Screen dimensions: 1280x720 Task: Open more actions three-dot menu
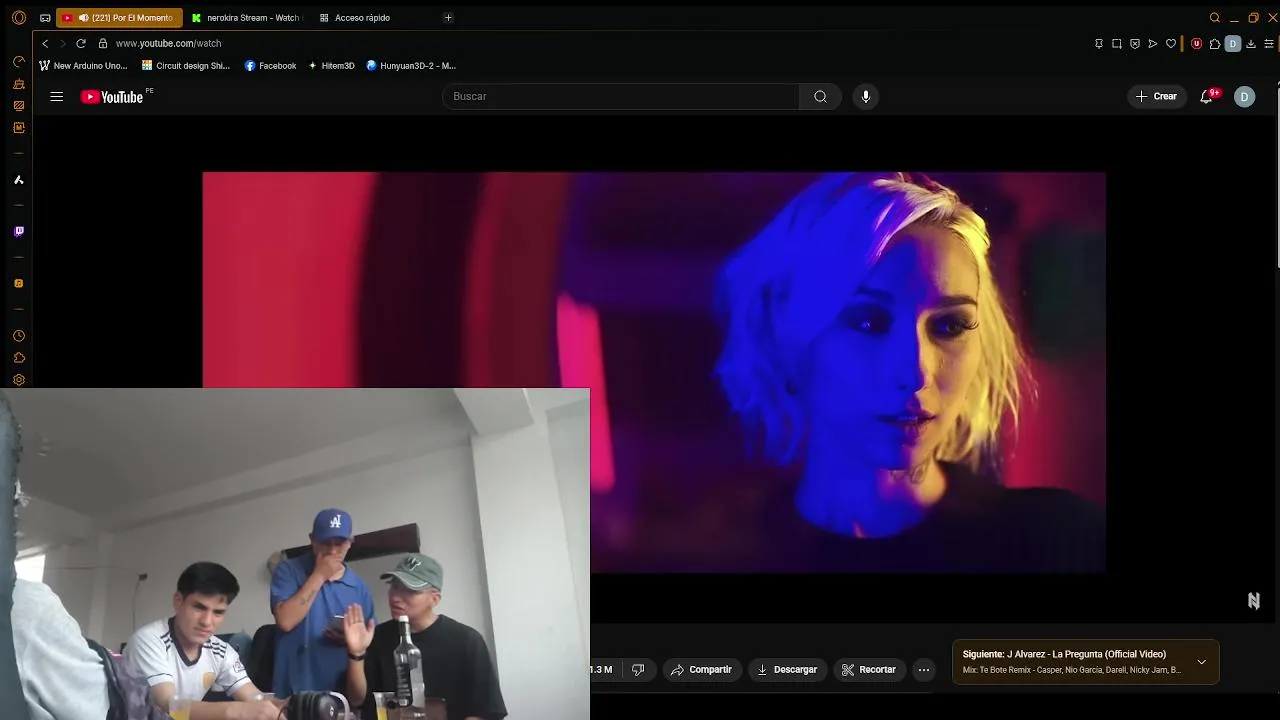[x=924, y=670]
